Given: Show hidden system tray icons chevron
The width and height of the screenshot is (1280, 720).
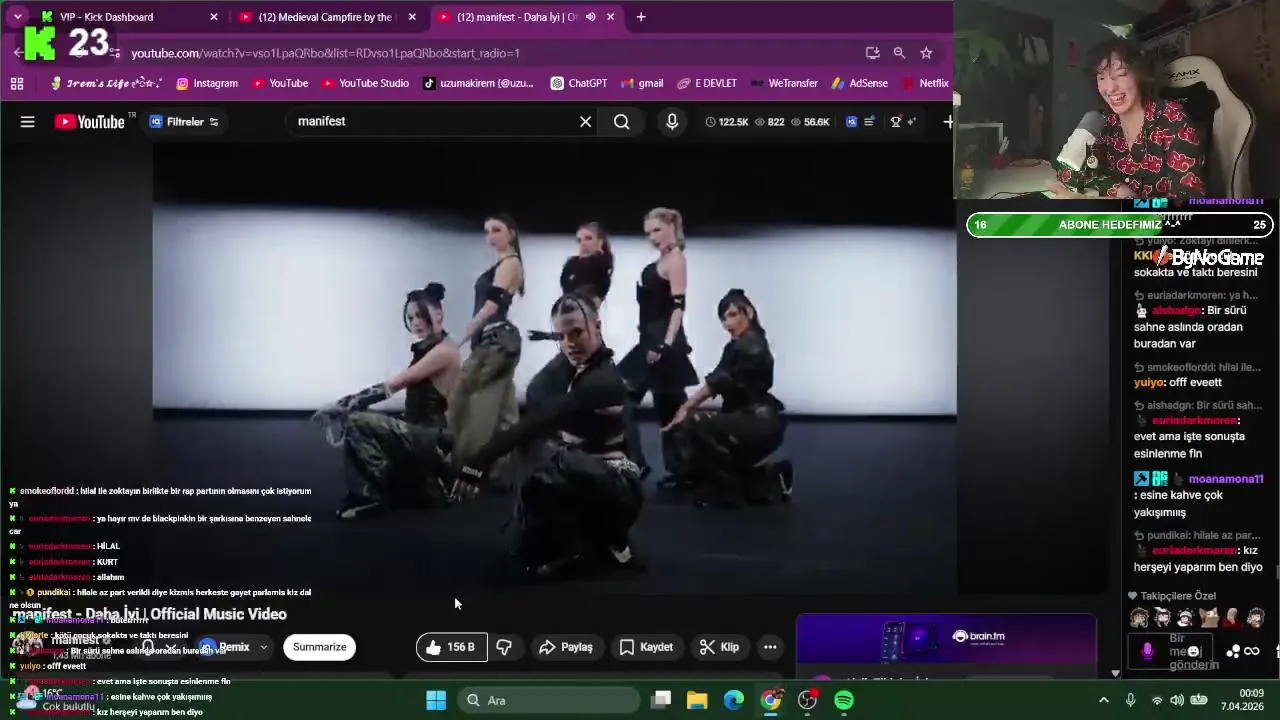Looking at the screenshot, I should 1104,701.
